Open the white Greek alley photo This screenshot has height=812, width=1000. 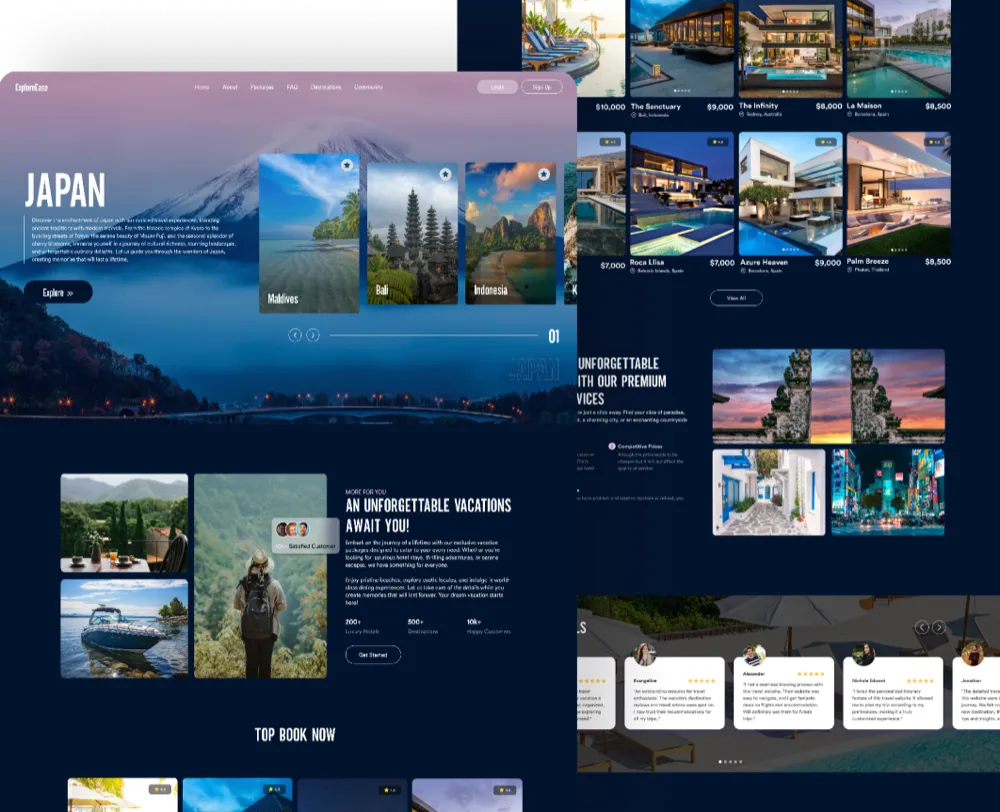coord(768,492)
